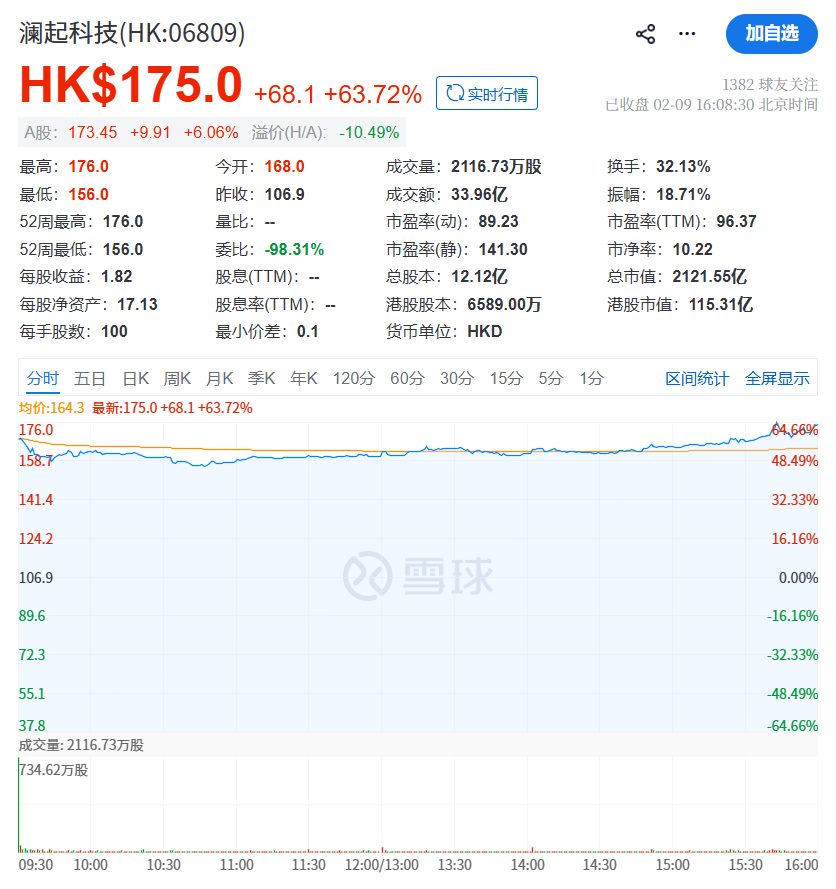Select the 5分 interval tab

coord(551,378)
